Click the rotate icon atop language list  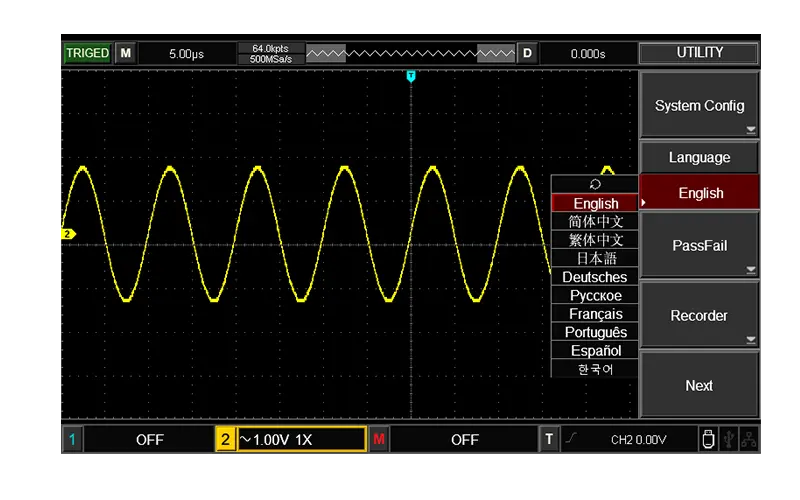[x=595, y=184]
